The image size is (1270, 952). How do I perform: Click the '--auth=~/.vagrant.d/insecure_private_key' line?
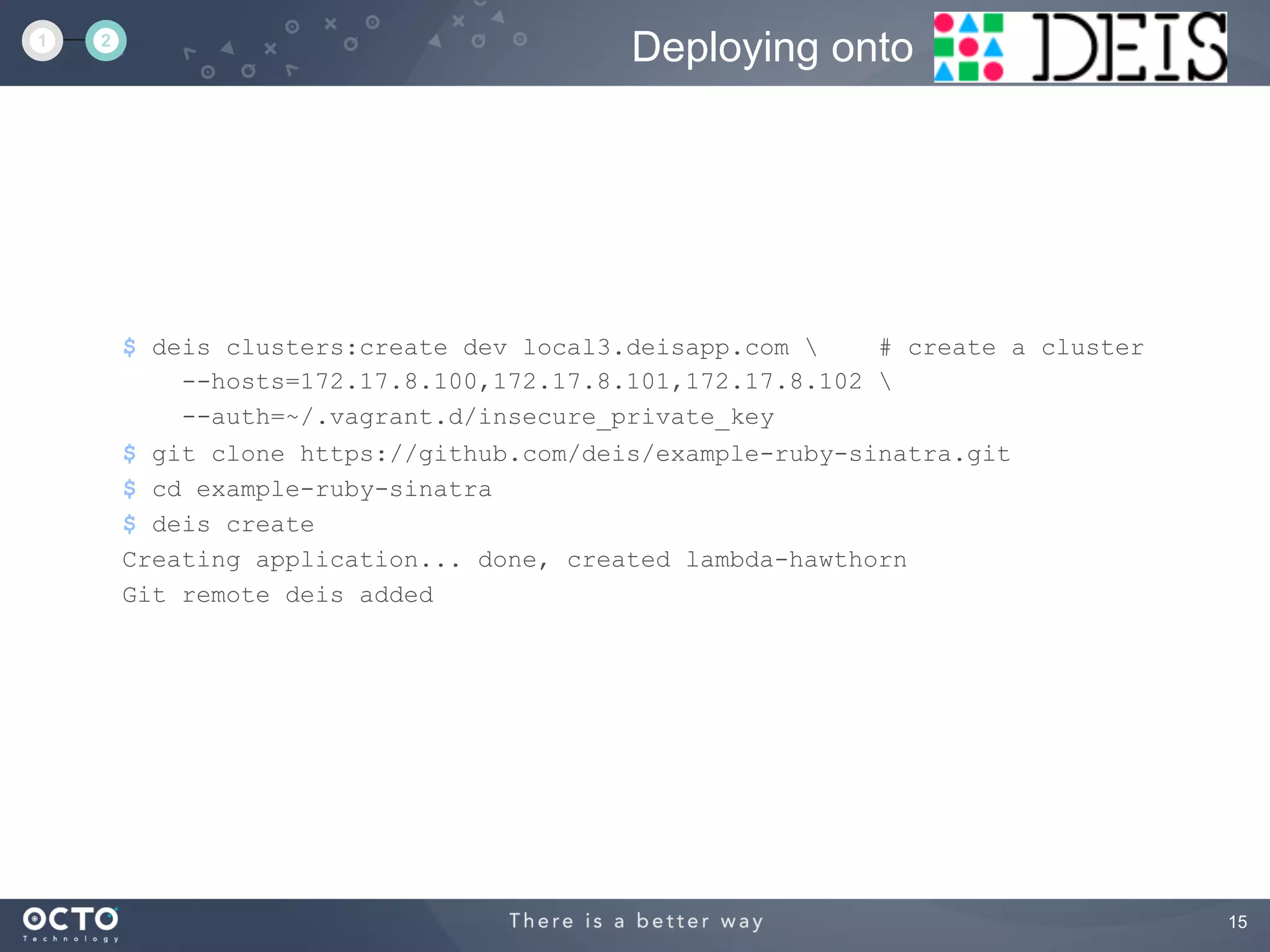(x=477, y=417)
